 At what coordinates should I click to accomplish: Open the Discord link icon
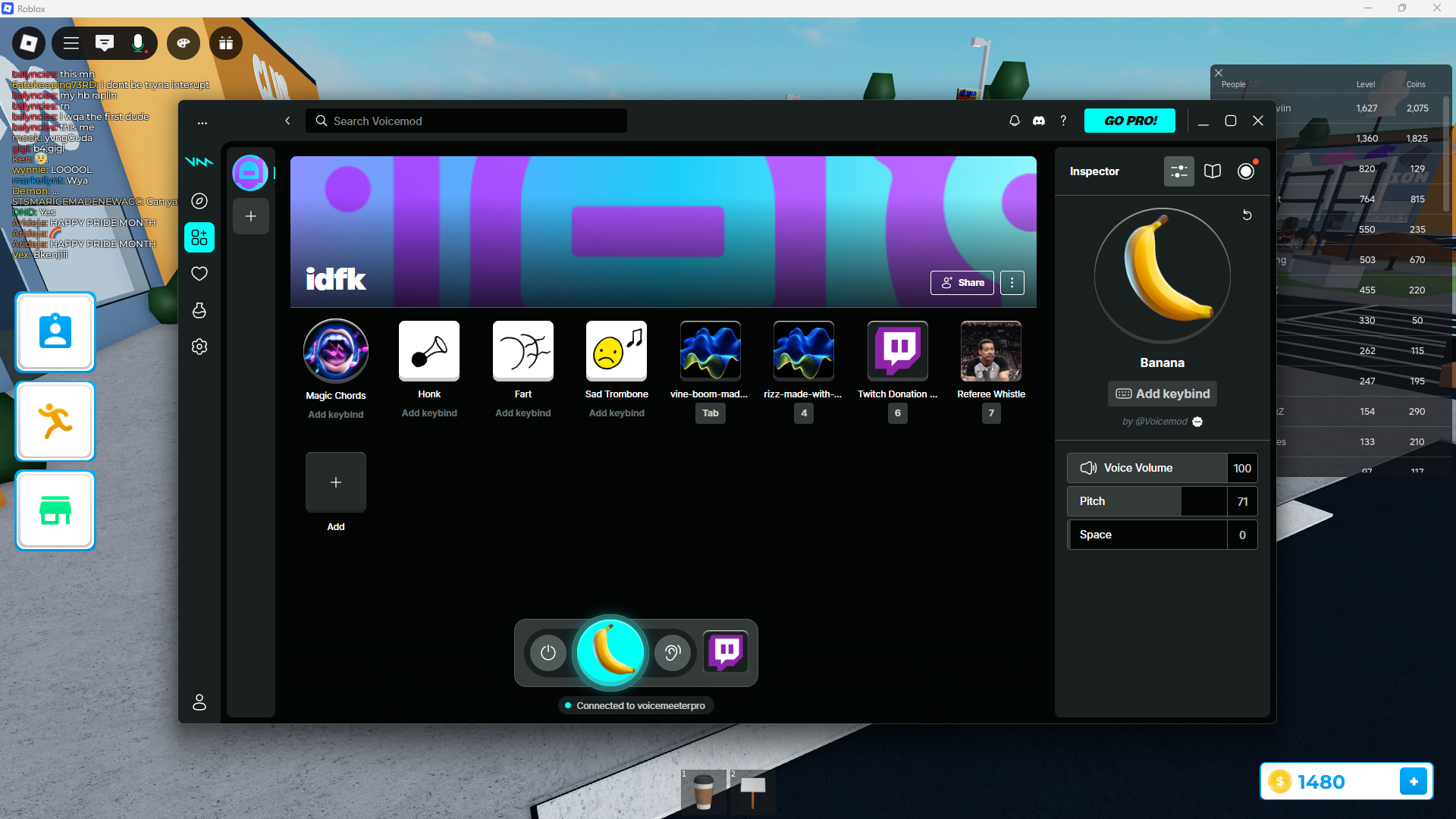(1039, 121)
